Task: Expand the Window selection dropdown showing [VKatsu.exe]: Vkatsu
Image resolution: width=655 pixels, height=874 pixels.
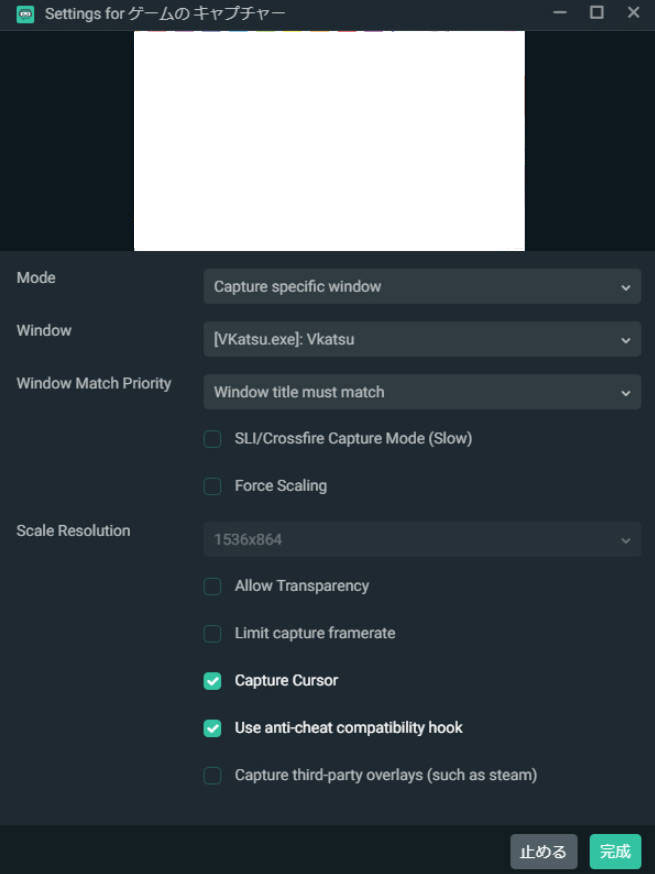Action: pos(421,339)
